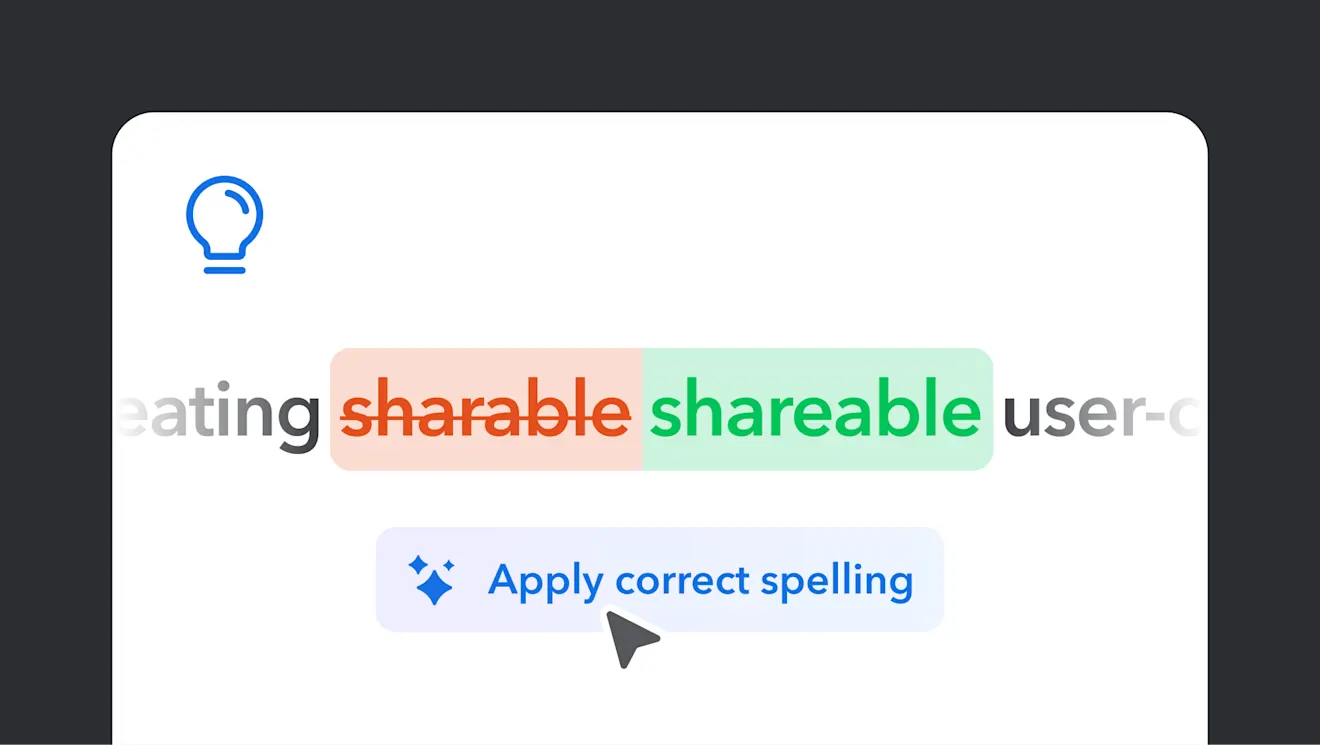Click the faded "user-c" text
Screen dimensions: 1320x745
(x=1095, y=411)
